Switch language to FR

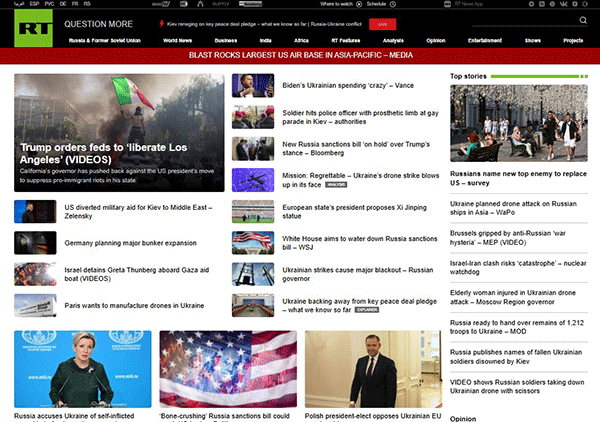tap(75, 4)
